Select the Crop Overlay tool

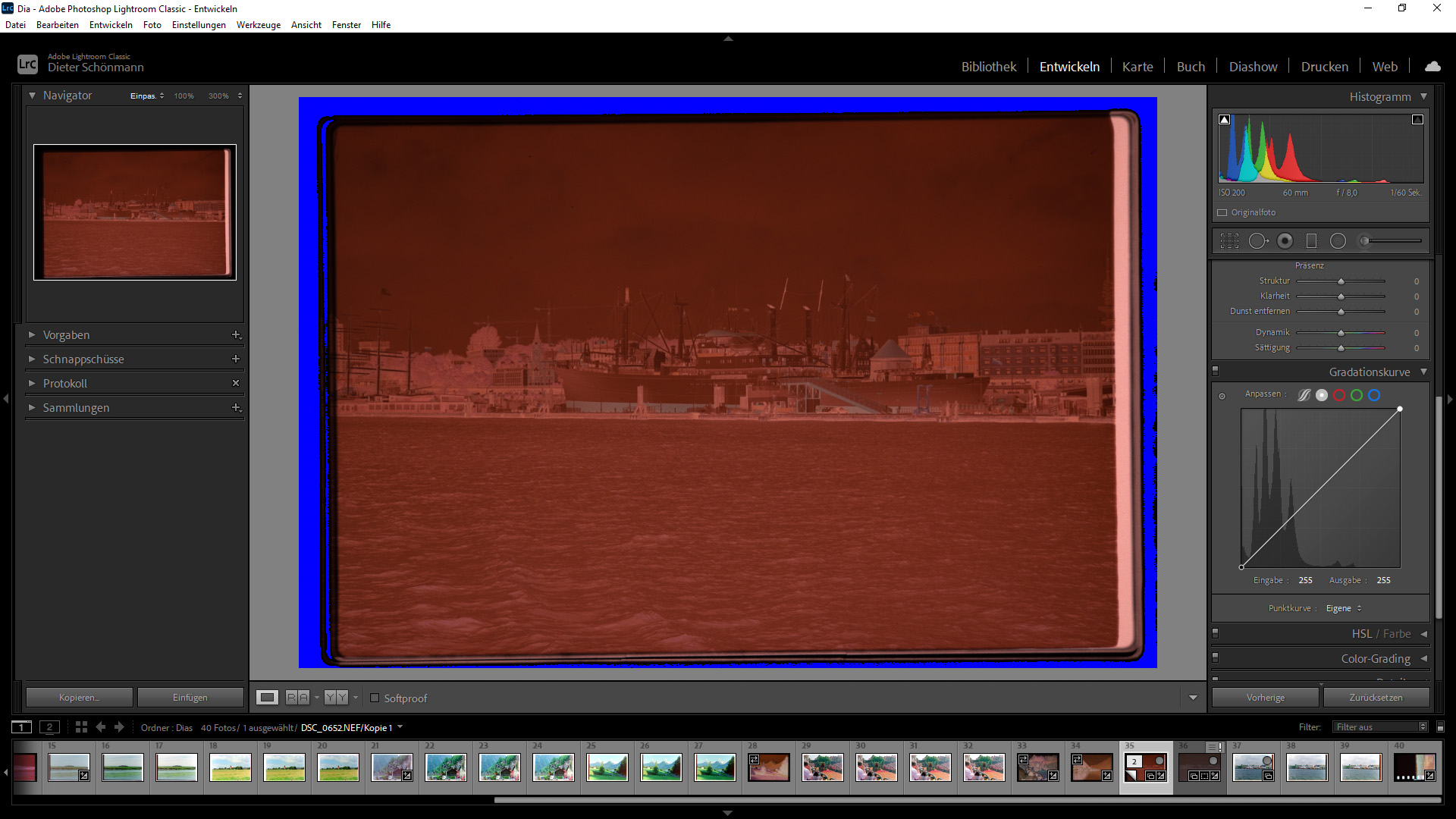[x=1229, y=241]
